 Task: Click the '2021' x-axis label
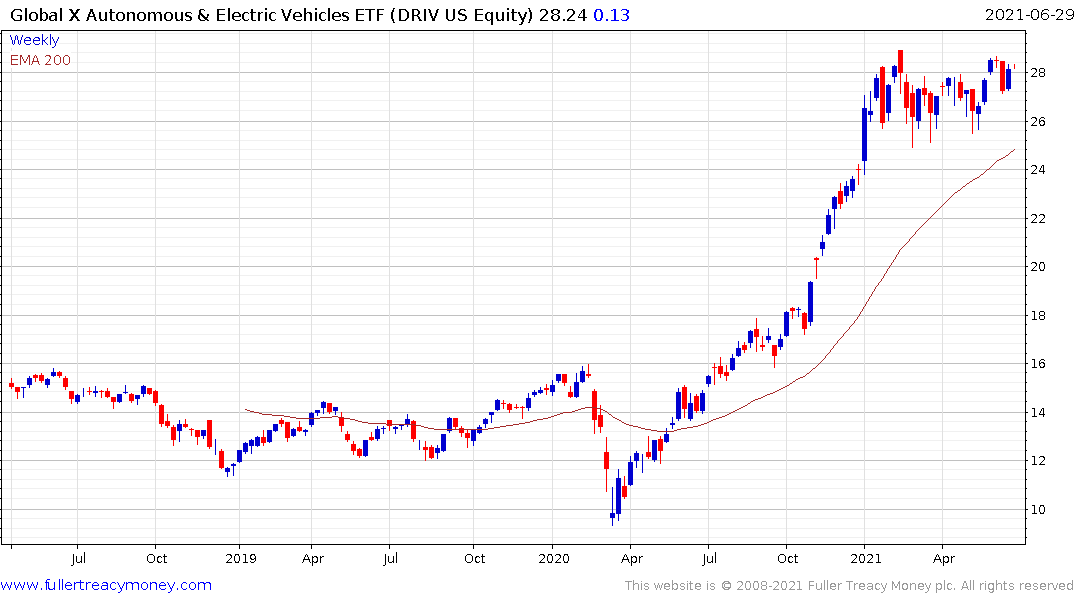pos(865,559)
